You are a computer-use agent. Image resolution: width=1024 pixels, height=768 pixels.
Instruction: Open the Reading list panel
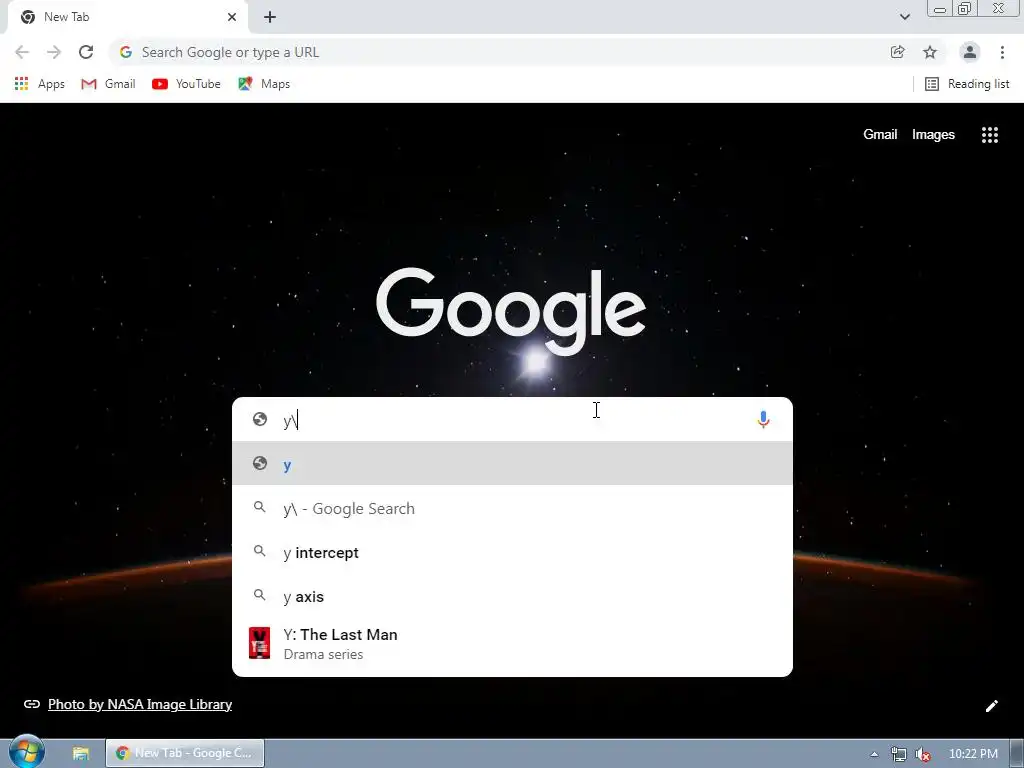tap(967, 84)
